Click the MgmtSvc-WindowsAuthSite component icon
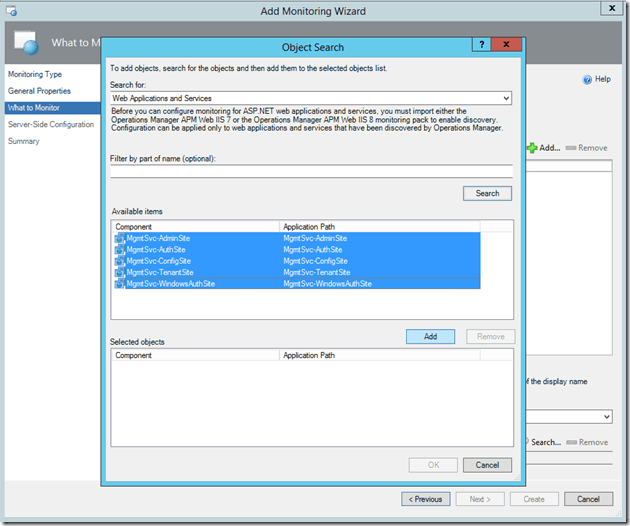Screen dimensions: 630x526 [x=119, y=284]
